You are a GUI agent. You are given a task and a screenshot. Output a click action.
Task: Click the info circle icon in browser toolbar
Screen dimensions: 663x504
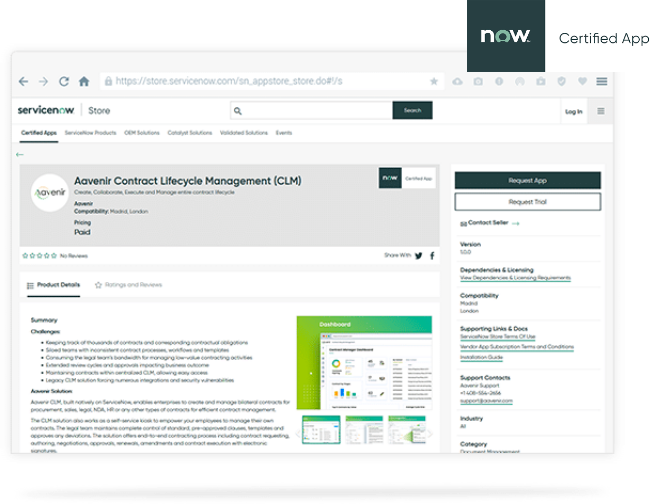pos(499,81)
